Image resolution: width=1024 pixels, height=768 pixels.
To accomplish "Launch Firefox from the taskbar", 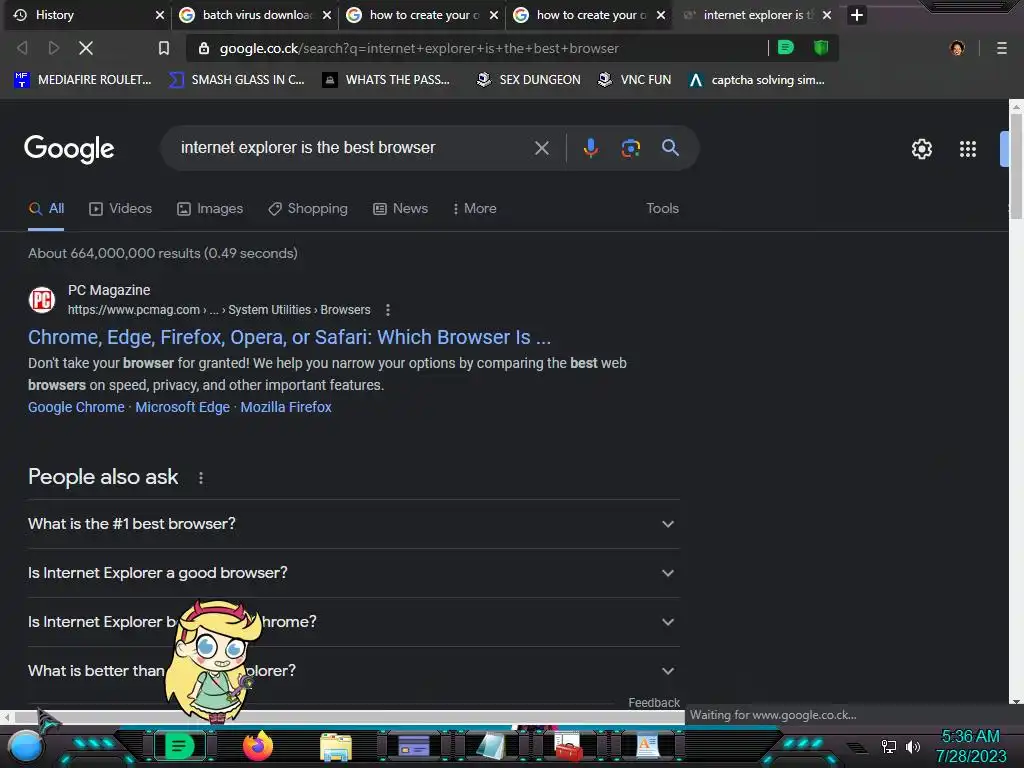I will (258, 746).
